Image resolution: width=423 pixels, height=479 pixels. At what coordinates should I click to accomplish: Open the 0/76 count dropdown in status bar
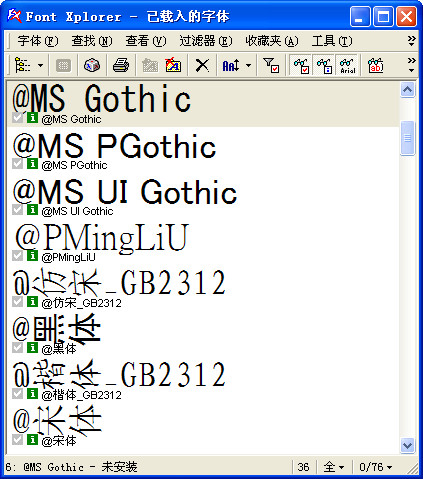(x=375, y=467)
